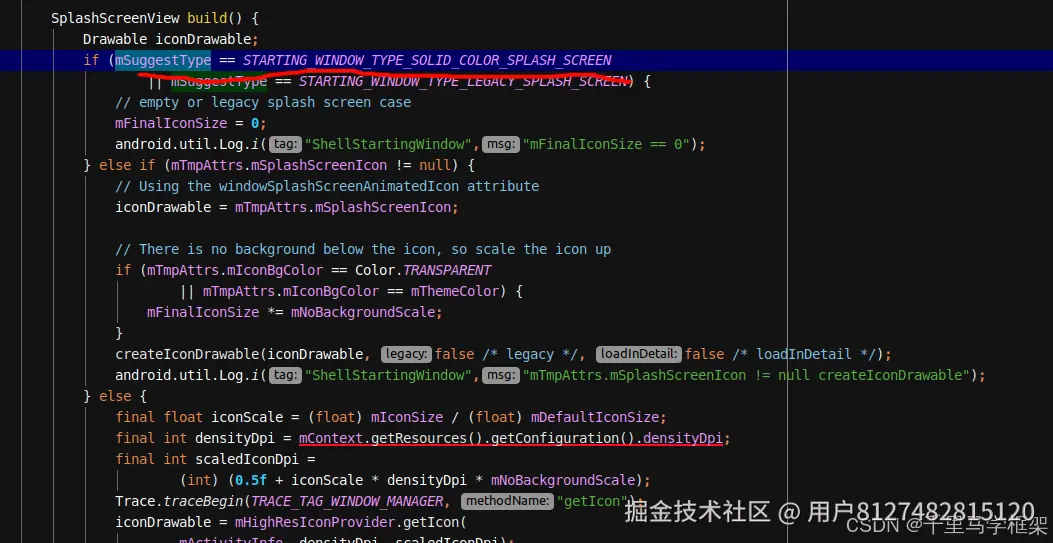This screenshot has height=543, width=1053.
Task: Click the 'mFinalIconSize = 0;' assignment
Action: click(191, 124)
